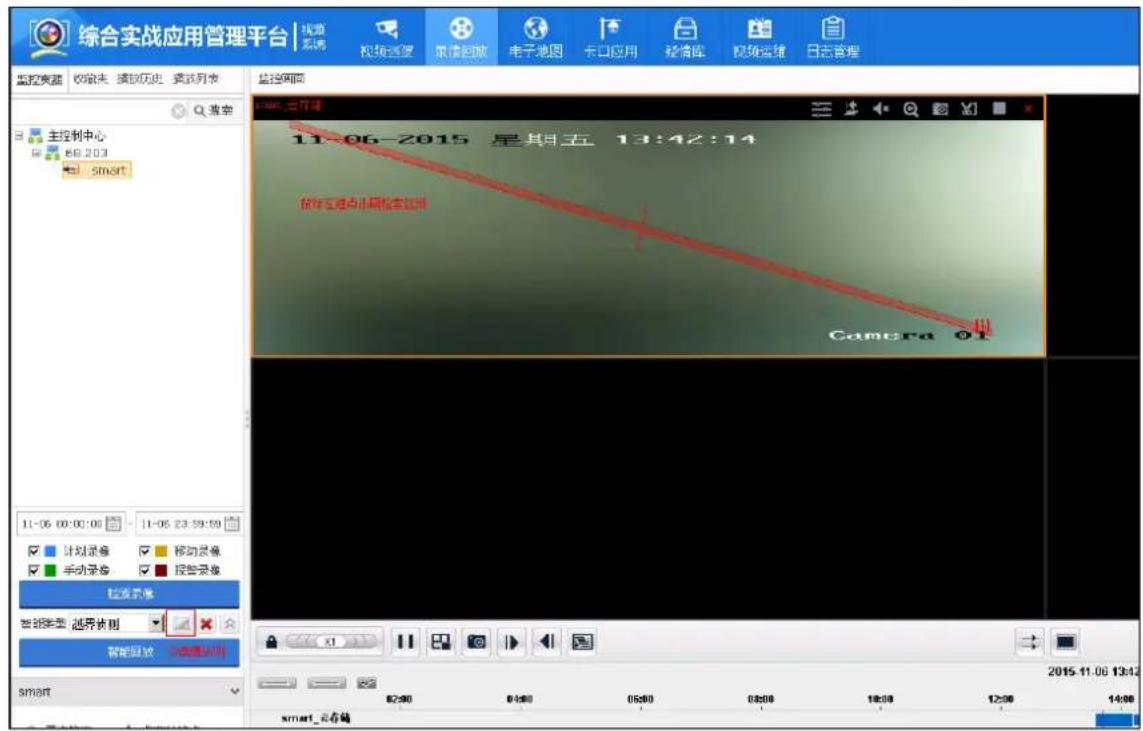Step backward one frame

pos(547,642)
